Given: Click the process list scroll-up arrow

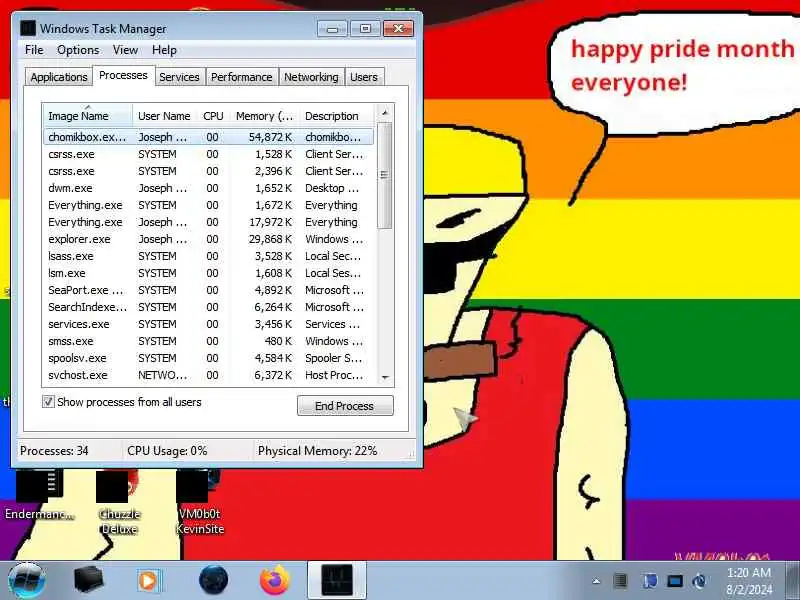Looking at the screenshot, I should [x=385, y=112].
